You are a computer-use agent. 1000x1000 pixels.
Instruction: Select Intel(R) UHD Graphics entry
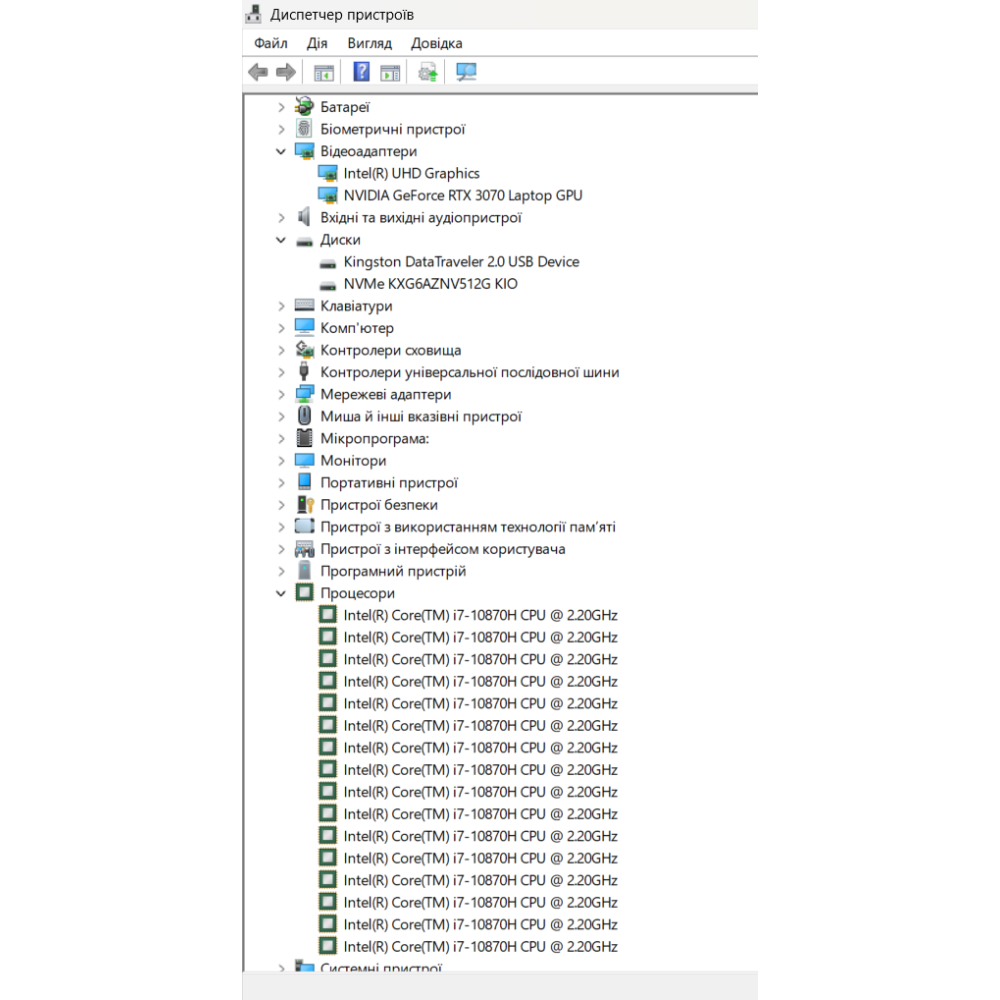click(x=411, y=173)
